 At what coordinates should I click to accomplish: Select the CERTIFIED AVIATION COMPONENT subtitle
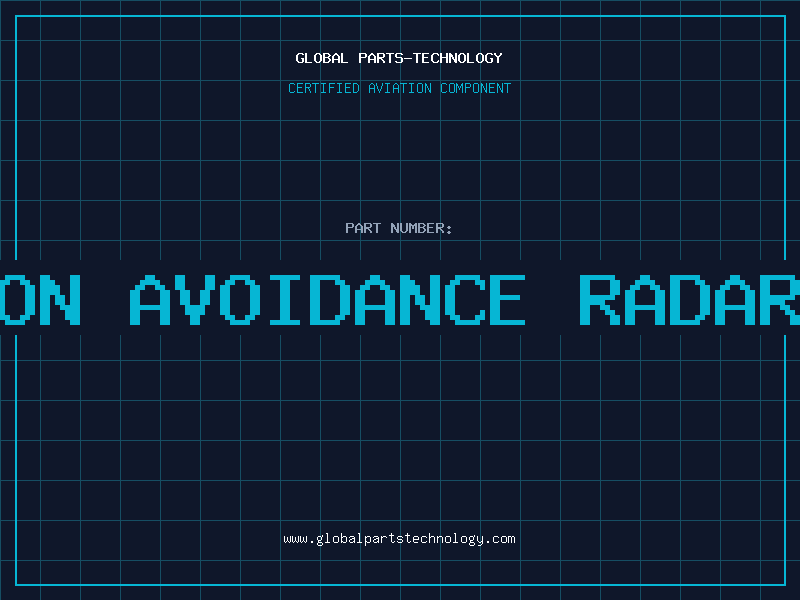(399, 88)
